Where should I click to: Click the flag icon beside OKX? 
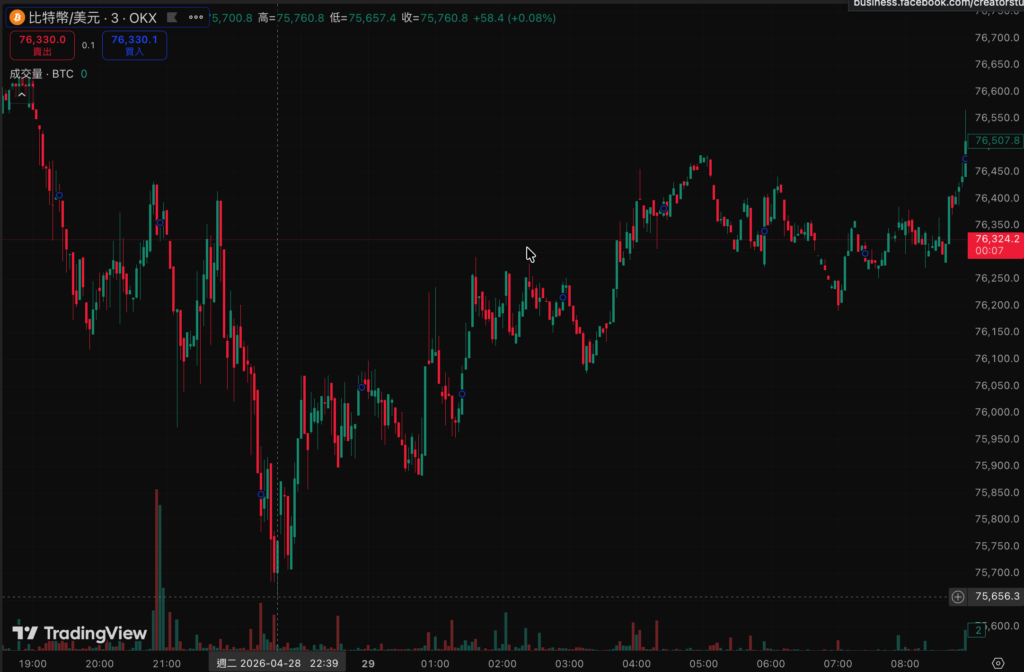tap(172, 17)
